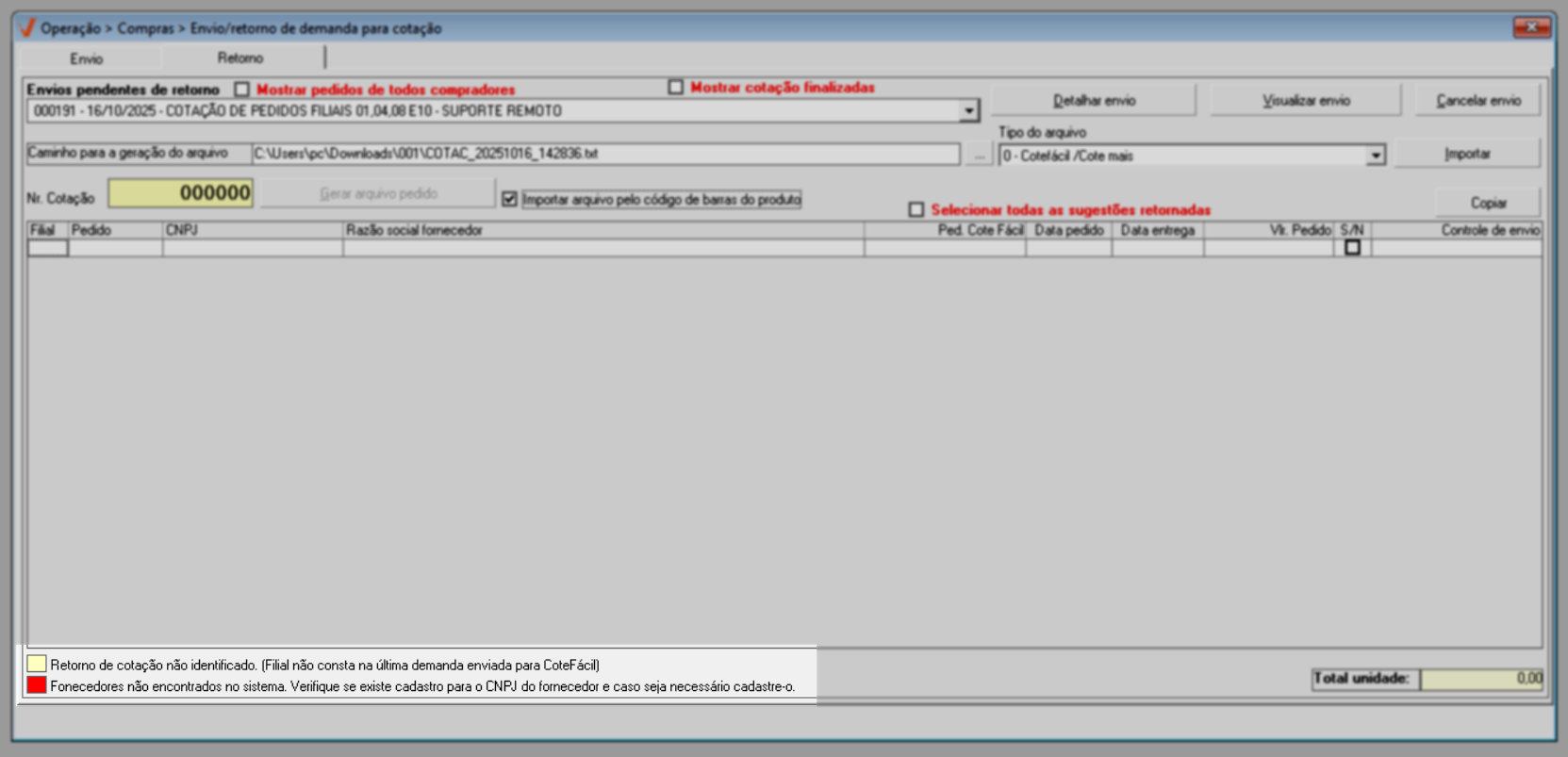1568x757 pixels.
Task: Click the Pedido column header
Action: click(115, 230)
